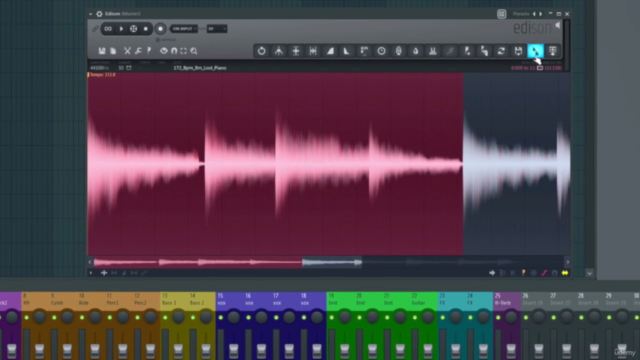Toggle the speaker icon below Edison's title bar
The height and width of the screenshot is (360, 640).
[558, 26]
